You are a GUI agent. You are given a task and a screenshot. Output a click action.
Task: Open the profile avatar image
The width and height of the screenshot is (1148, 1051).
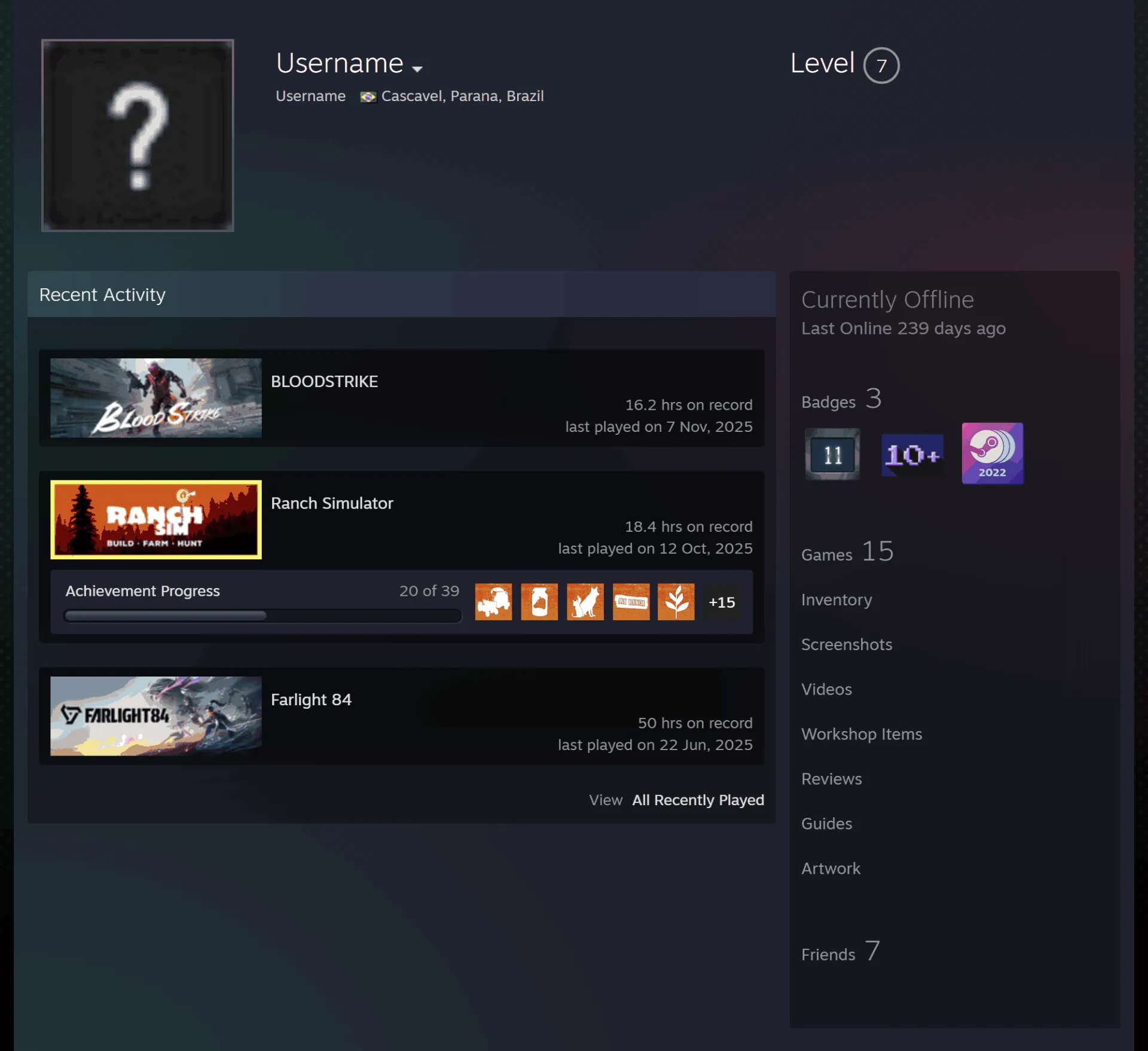click(138, 135)
